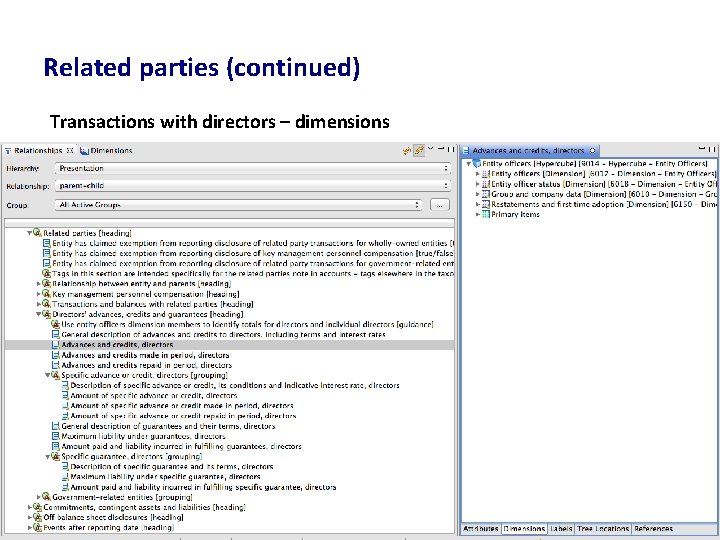This screenshot has height=540, width=720.
Task: Expand Events after reporting date heading
Action: pyautogui.click(x=29, y=528)
